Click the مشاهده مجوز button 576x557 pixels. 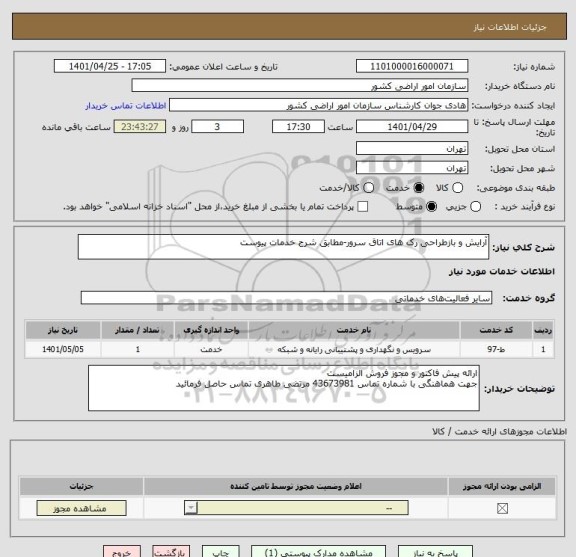(x=82, y=508)
